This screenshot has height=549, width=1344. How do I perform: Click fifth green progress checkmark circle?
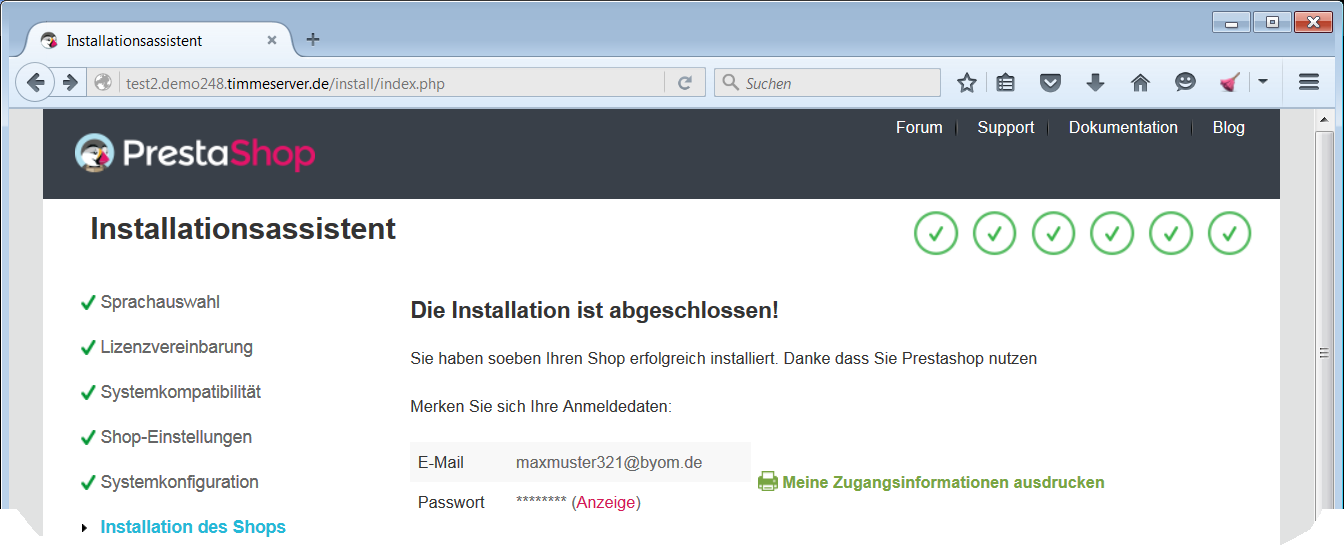coord(1171,234)
